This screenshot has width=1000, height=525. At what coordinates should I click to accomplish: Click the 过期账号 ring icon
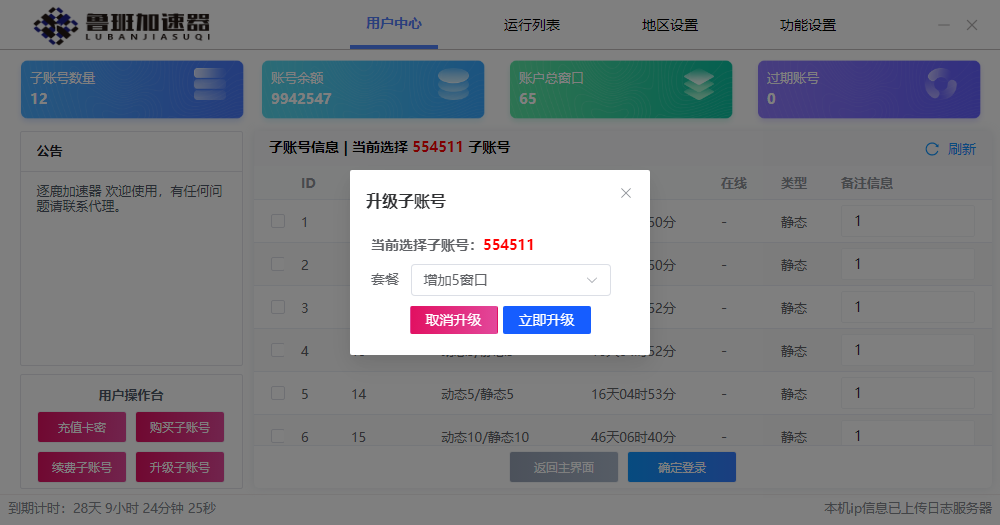click(x=940, y=85)
